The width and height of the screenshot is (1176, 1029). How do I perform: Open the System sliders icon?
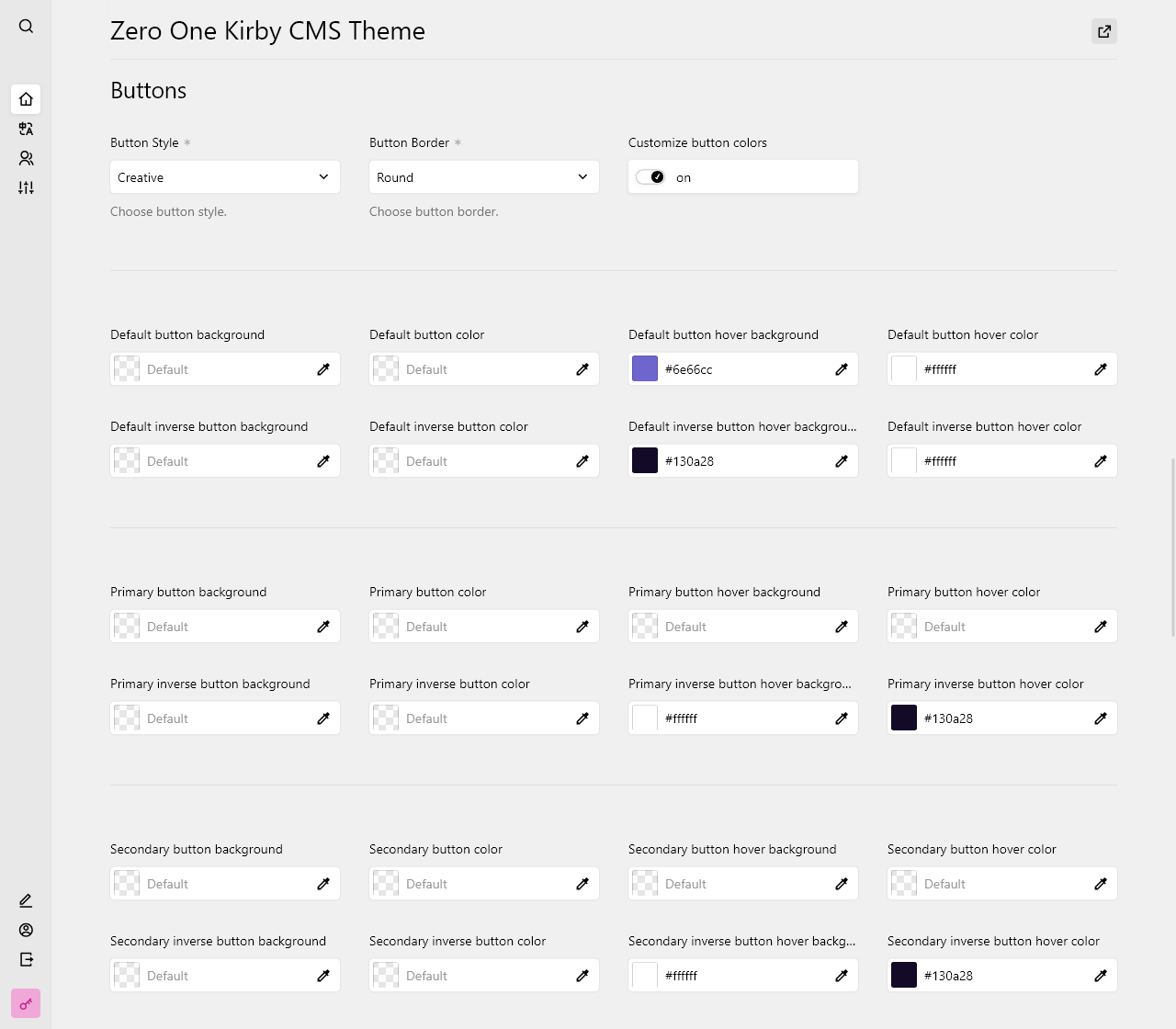[x=26, y=187]
